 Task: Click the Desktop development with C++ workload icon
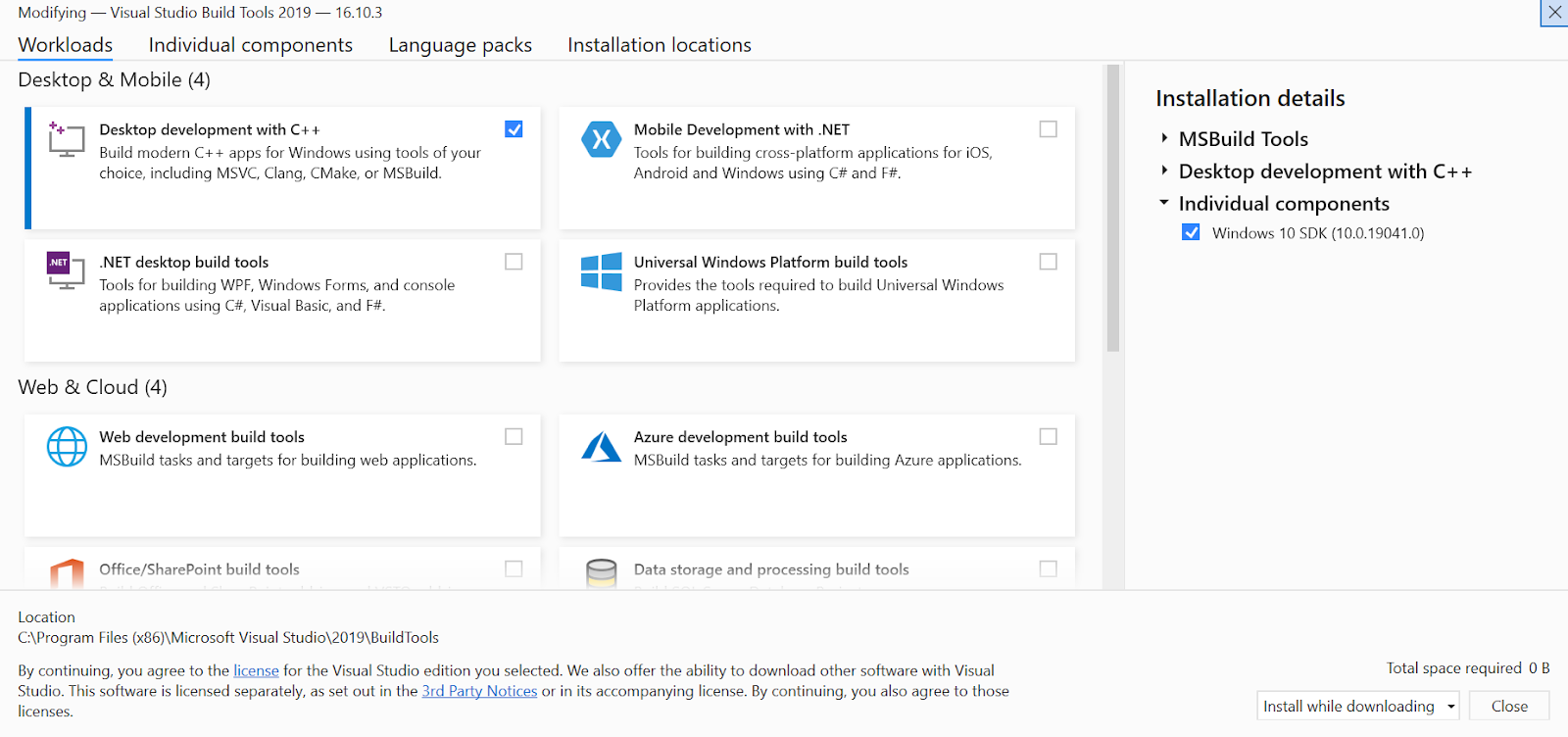click(67, 139)
